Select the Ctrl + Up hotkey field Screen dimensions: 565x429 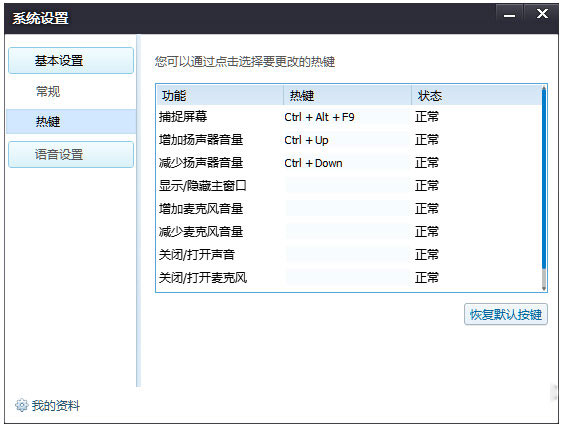347,140
